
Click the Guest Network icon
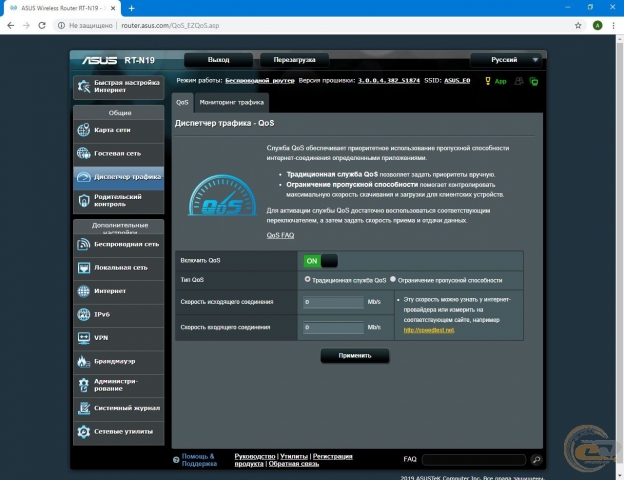[84, 153]
